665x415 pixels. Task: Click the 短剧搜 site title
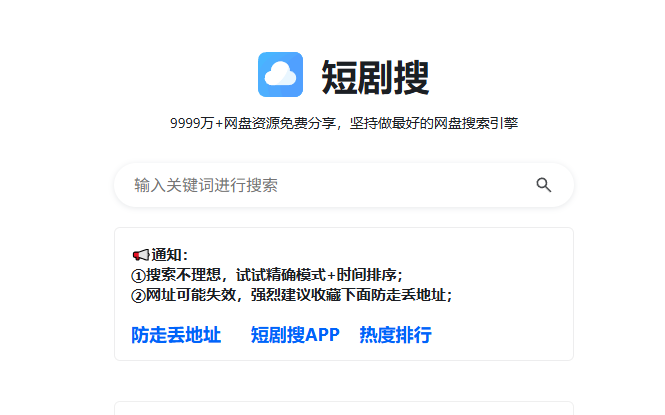[x=375, y=76]
